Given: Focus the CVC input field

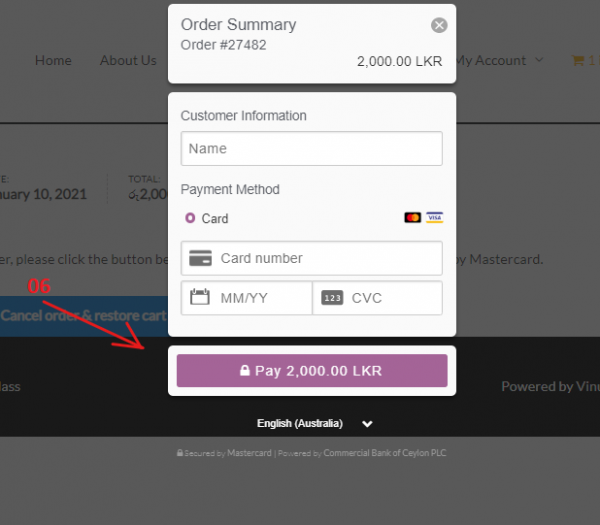Looking at the screenshot, I should pyautogui.click(x=392, y=298).
